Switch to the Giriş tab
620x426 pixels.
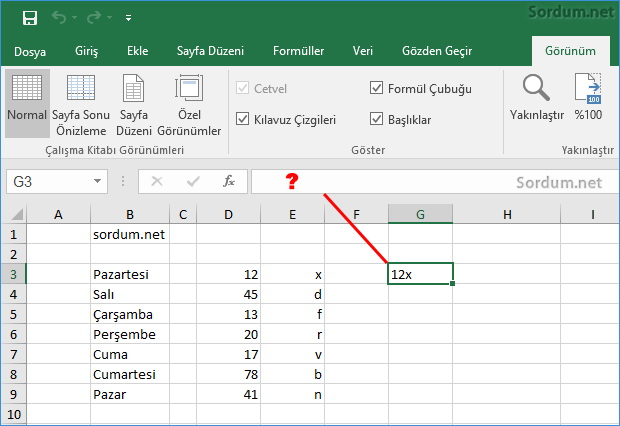point(86,51)
